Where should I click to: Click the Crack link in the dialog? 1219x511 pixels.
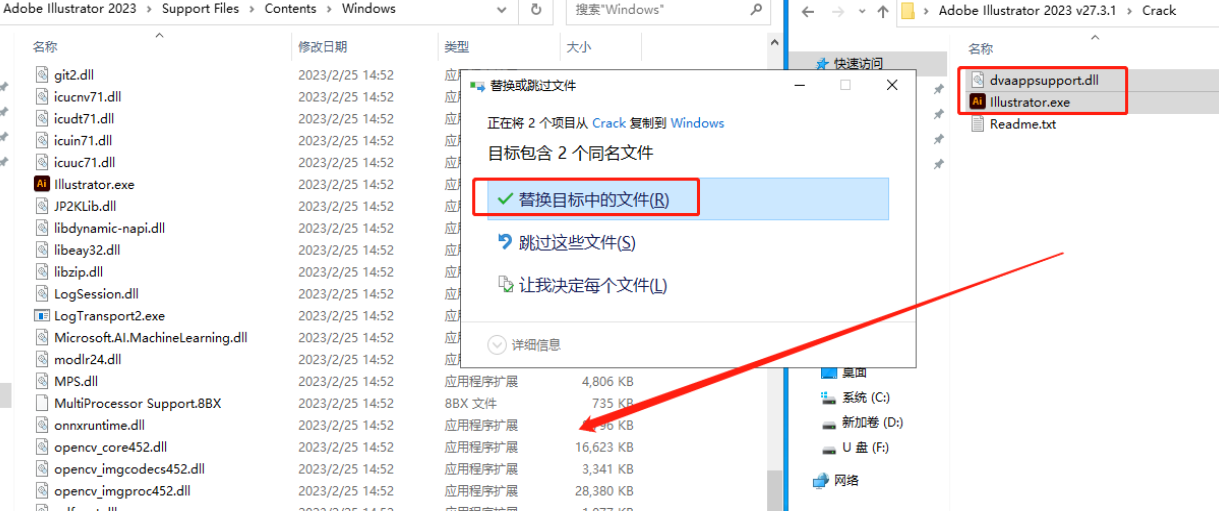[609, 123]
